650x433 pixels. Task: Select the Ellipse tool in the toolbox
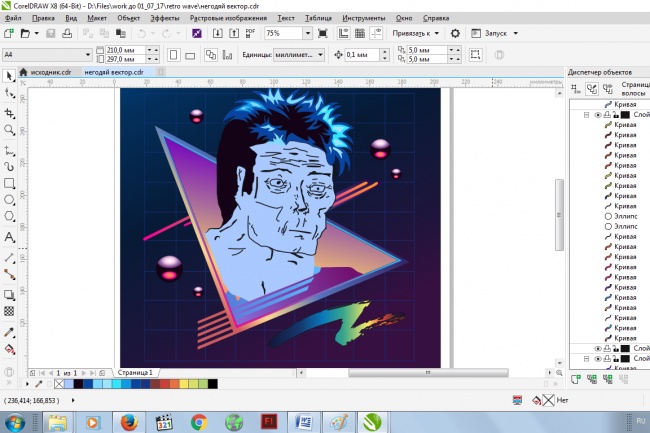tap(9, 200)
